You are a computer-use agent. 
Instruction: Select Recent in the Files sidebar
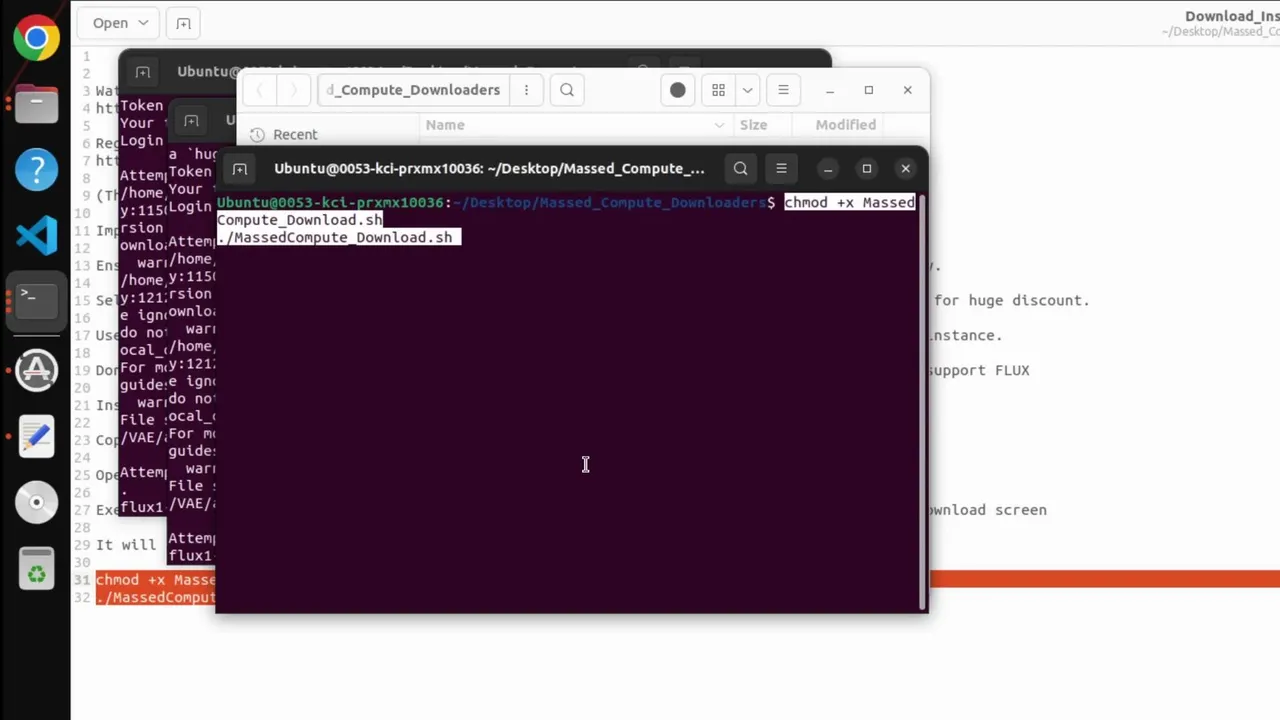[295, 135]
